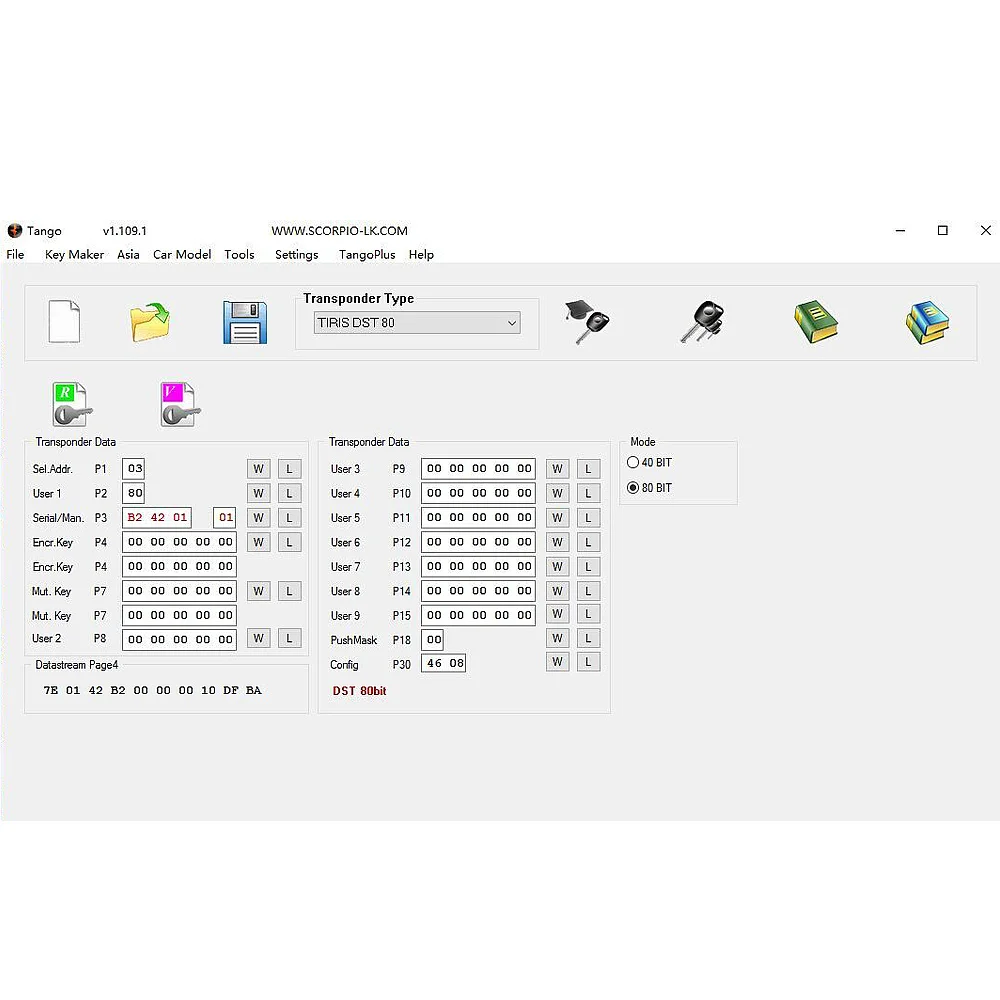Open the Car Model menu
Viewport: 1000px width, 1000px height.
pyautogui.click(x=182, y=254)
